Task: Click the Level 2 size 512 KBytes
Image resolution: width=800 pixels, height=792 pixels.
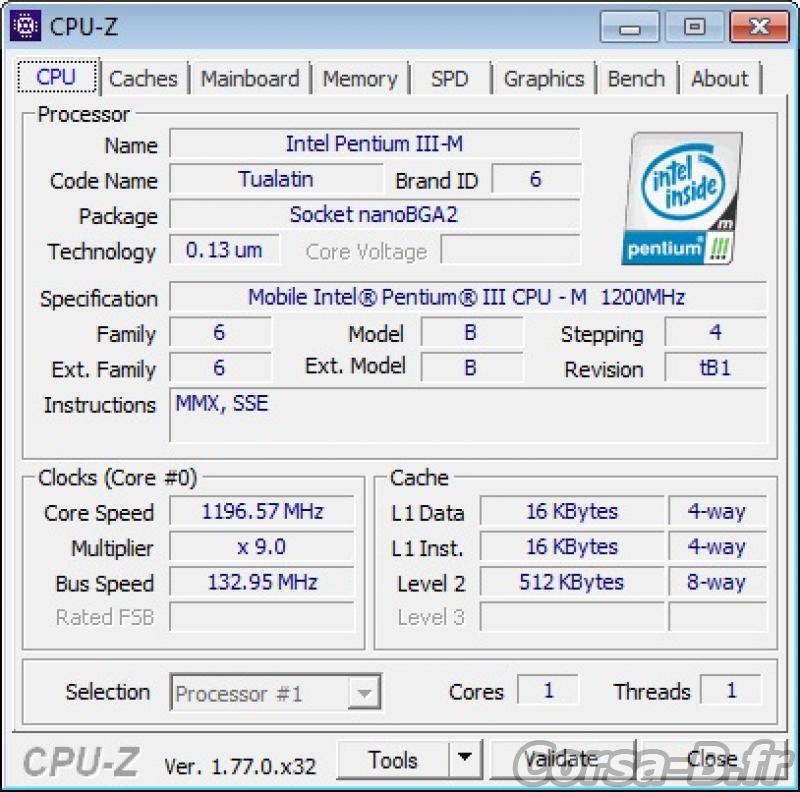Action: 572,582
